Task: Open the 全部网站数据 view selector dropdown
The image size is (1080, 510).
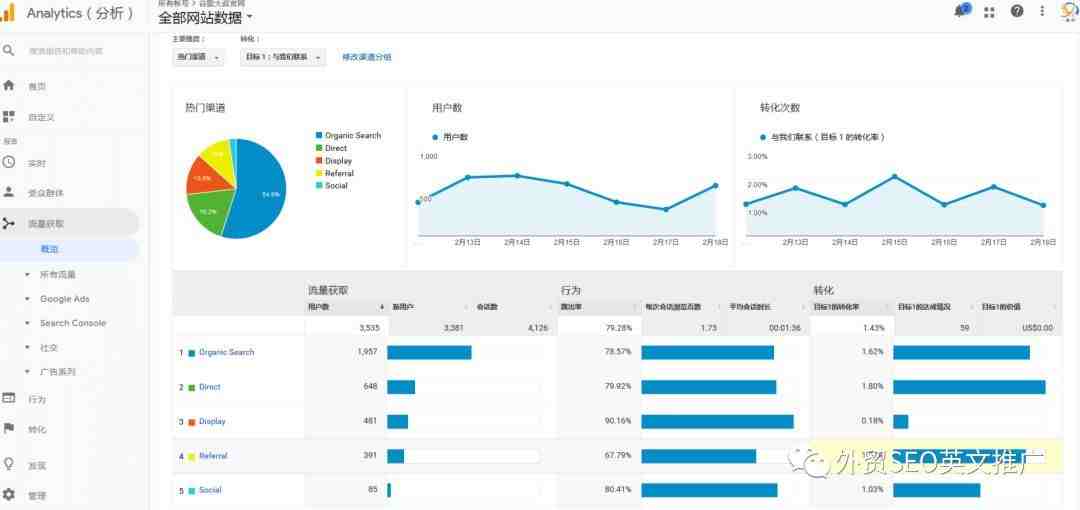Action: pyautogui.click(x=206, y=17)
